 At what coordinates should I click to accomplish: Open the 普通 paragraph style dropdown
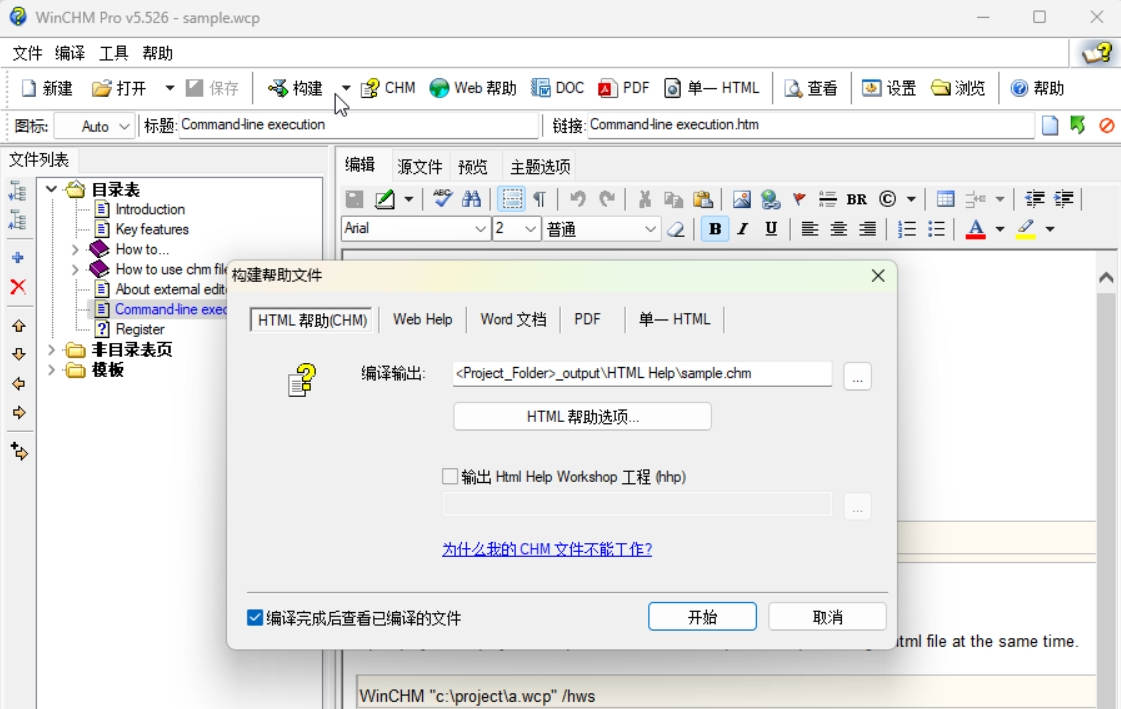pos(650,229)
